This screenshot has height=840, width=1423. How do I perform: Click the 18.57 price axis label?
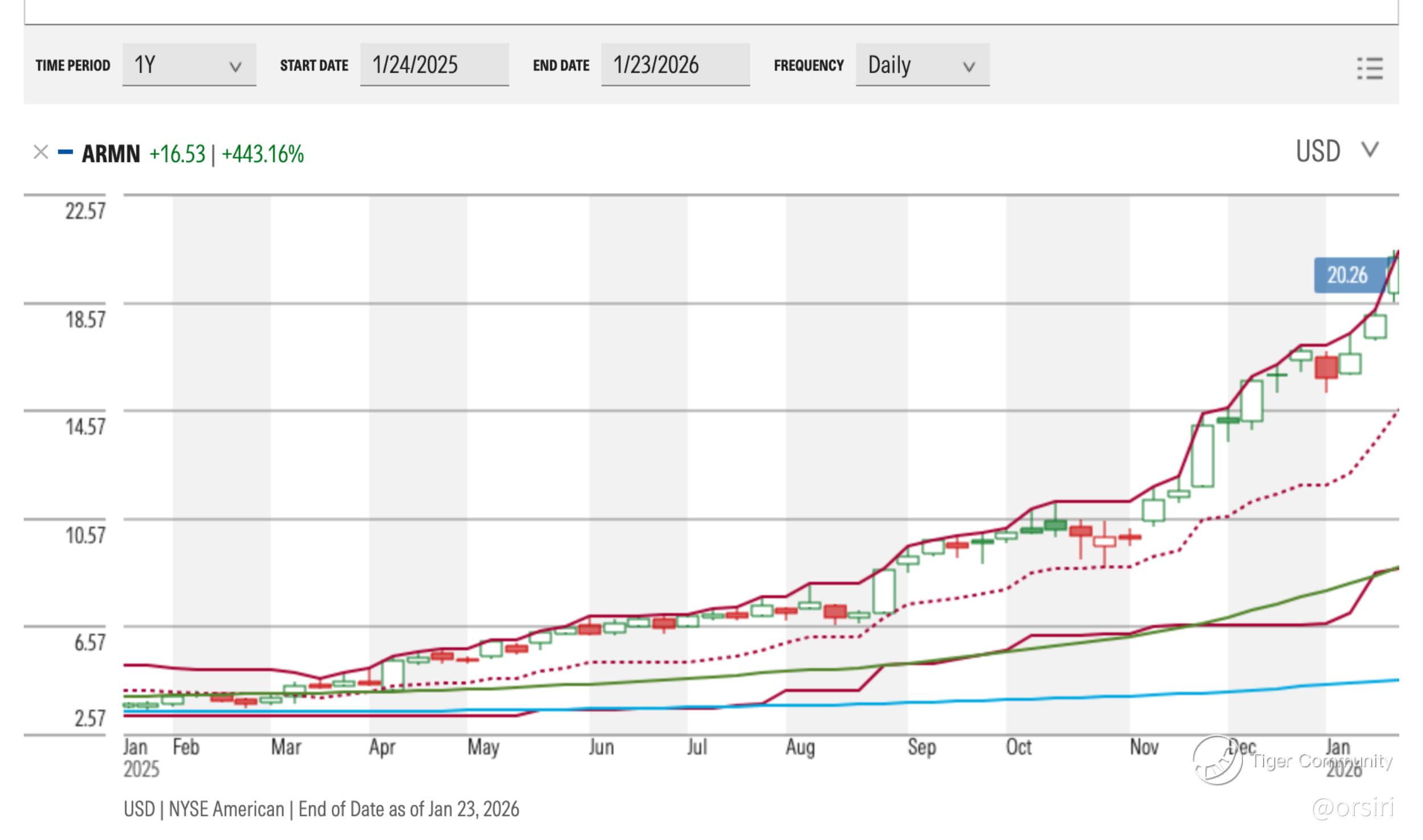point(85,319)
